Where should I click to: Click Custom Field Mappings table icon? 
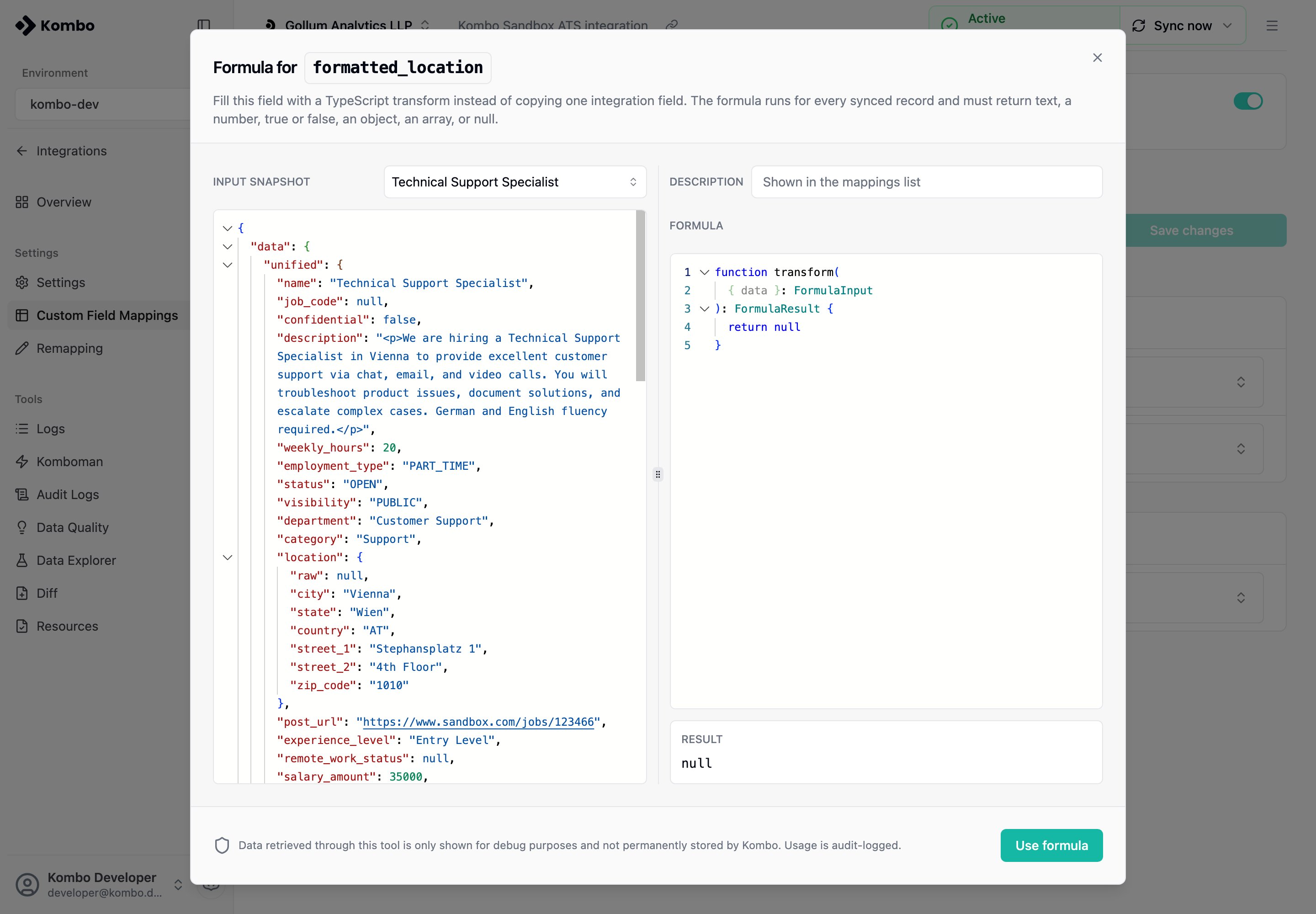(22, 315)
